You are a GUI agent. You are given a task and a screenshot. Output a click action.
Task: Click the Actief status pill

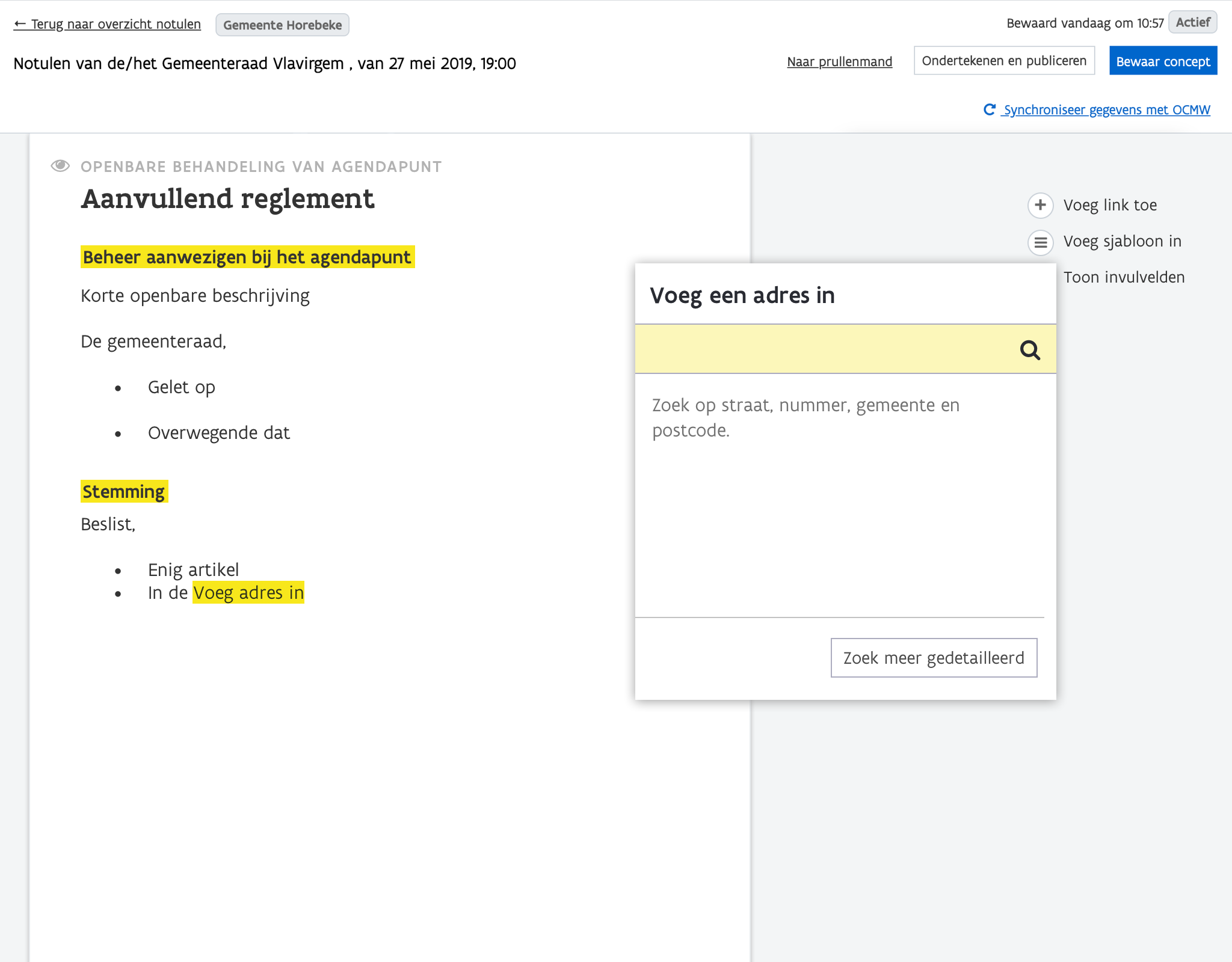1192,23
